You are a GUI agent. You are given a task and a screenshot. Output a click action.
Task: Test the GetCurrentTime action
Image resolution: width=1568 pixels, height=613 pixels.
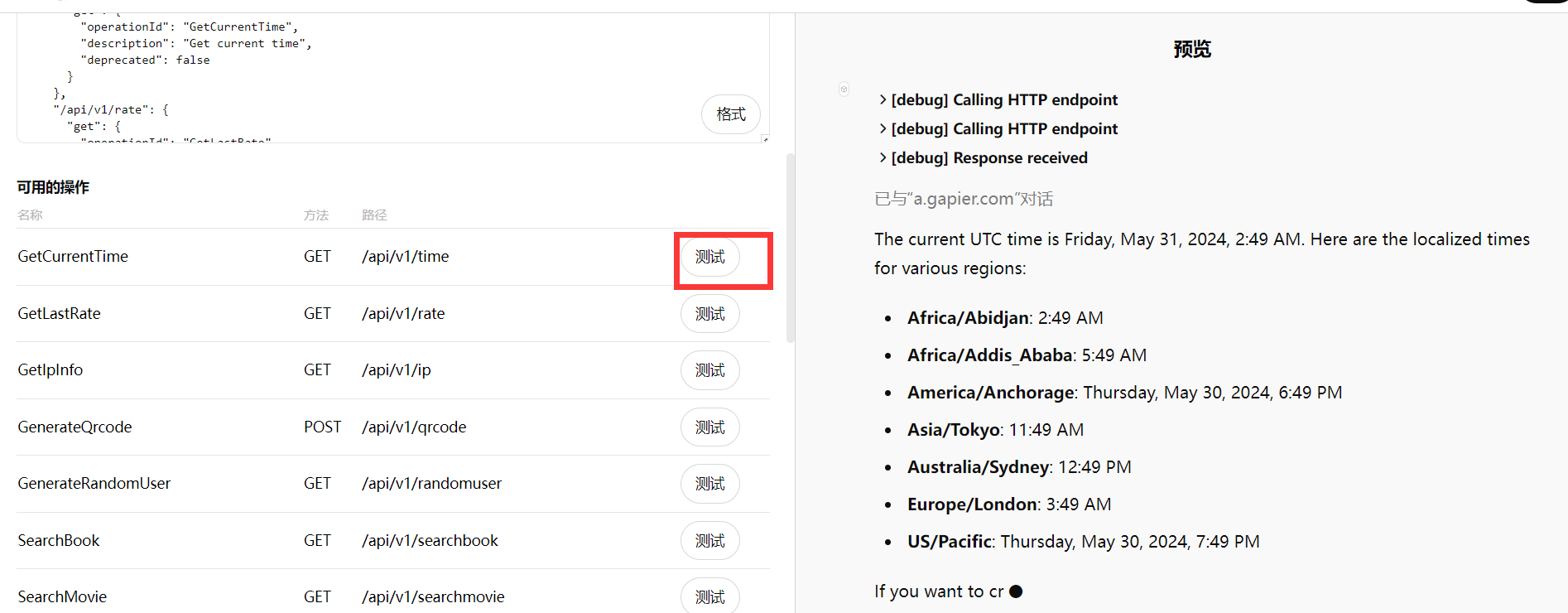coord(709,257)
